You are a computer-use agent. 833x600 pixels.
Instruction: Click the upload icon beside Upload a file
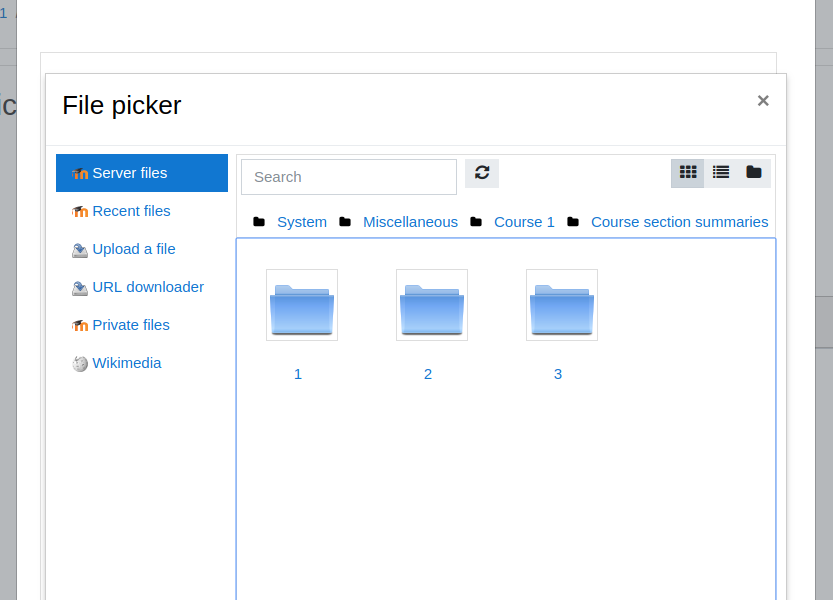coord(80,250)
